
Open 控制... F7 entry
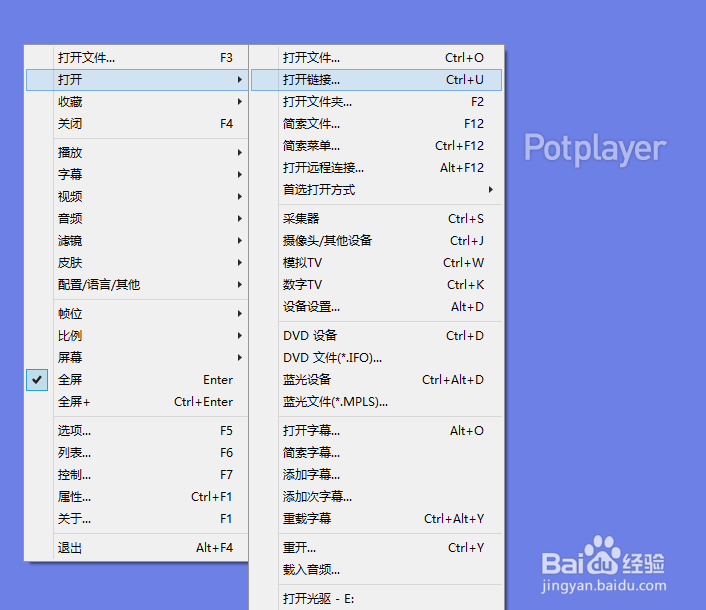tap(137, 475)
